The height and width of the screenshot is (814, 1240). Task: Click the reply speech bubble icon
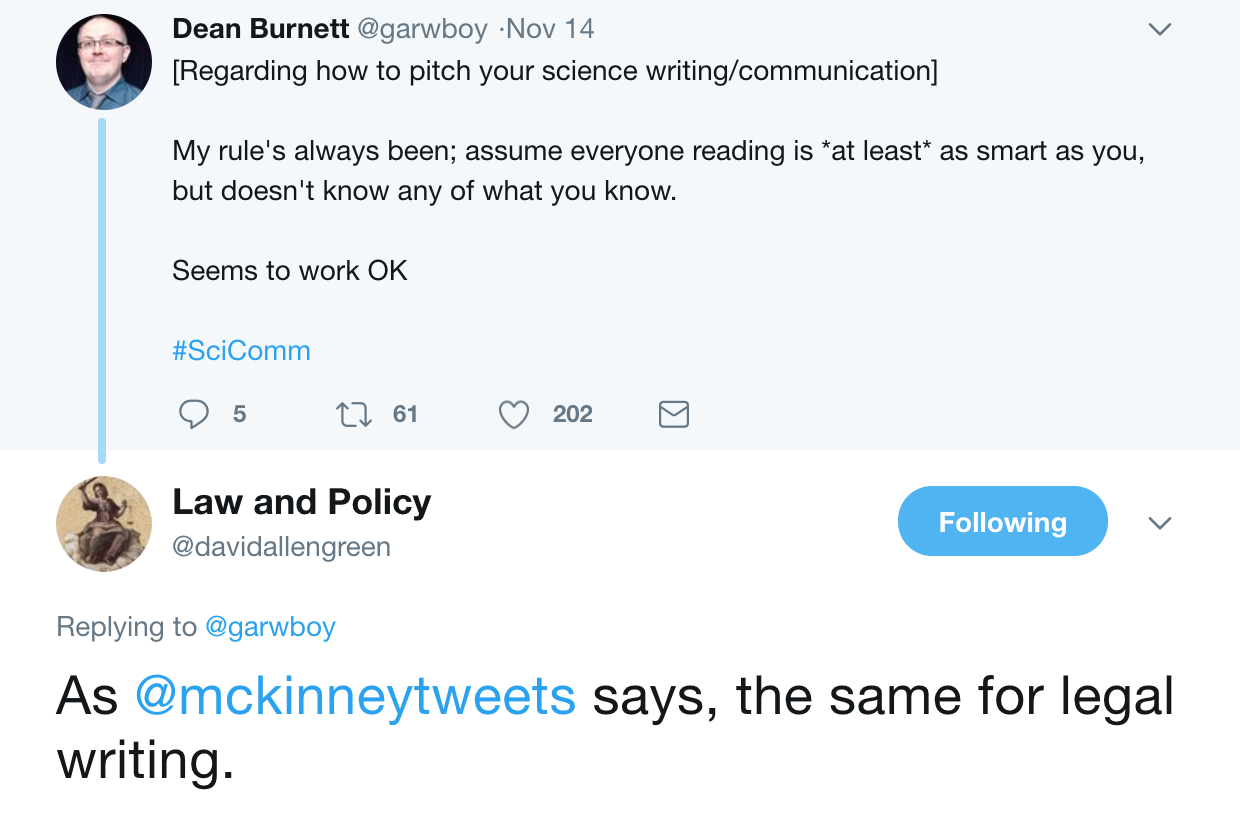194,414
